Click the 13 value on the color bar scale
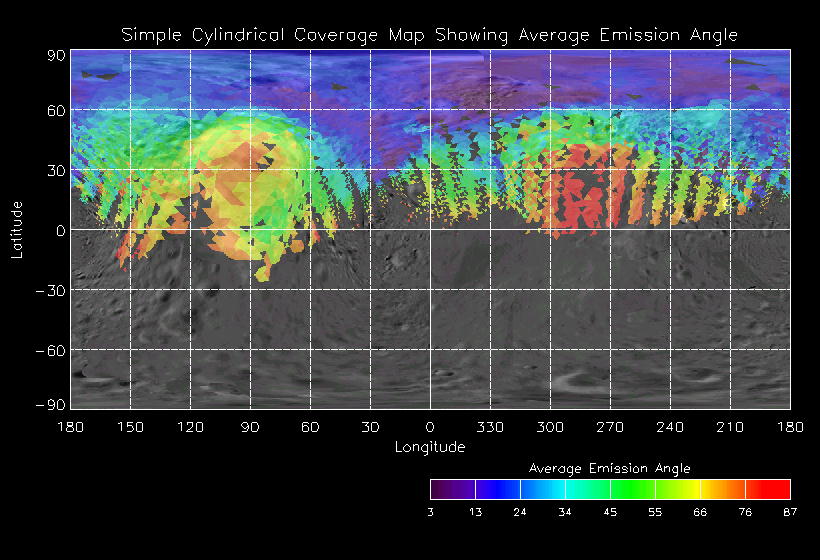 pos(475,512)
